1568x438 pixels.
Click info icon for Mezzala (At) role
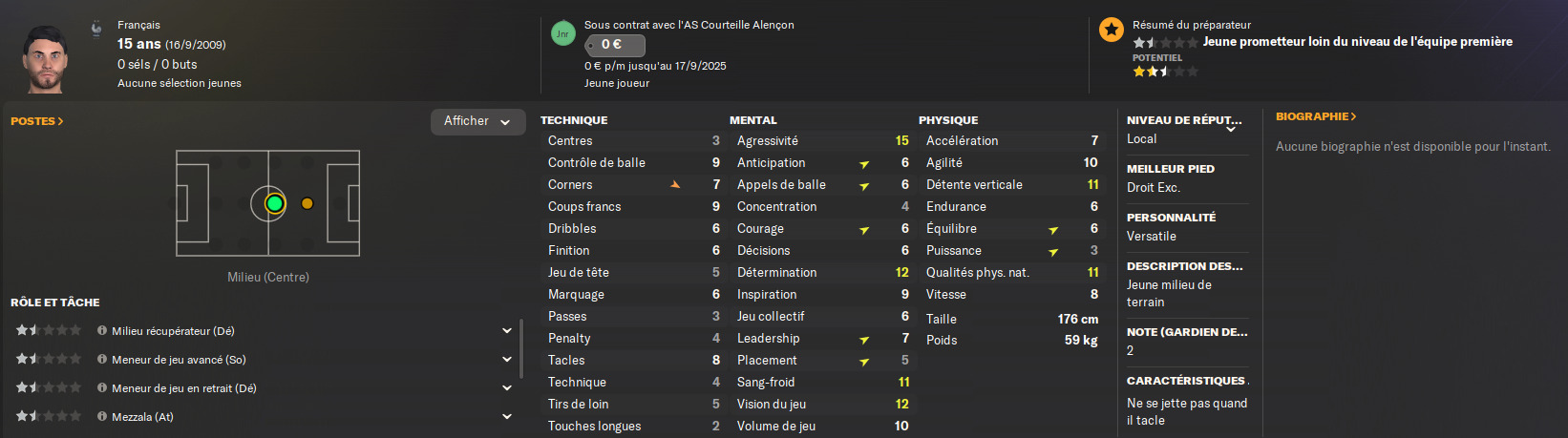[102, 417]
